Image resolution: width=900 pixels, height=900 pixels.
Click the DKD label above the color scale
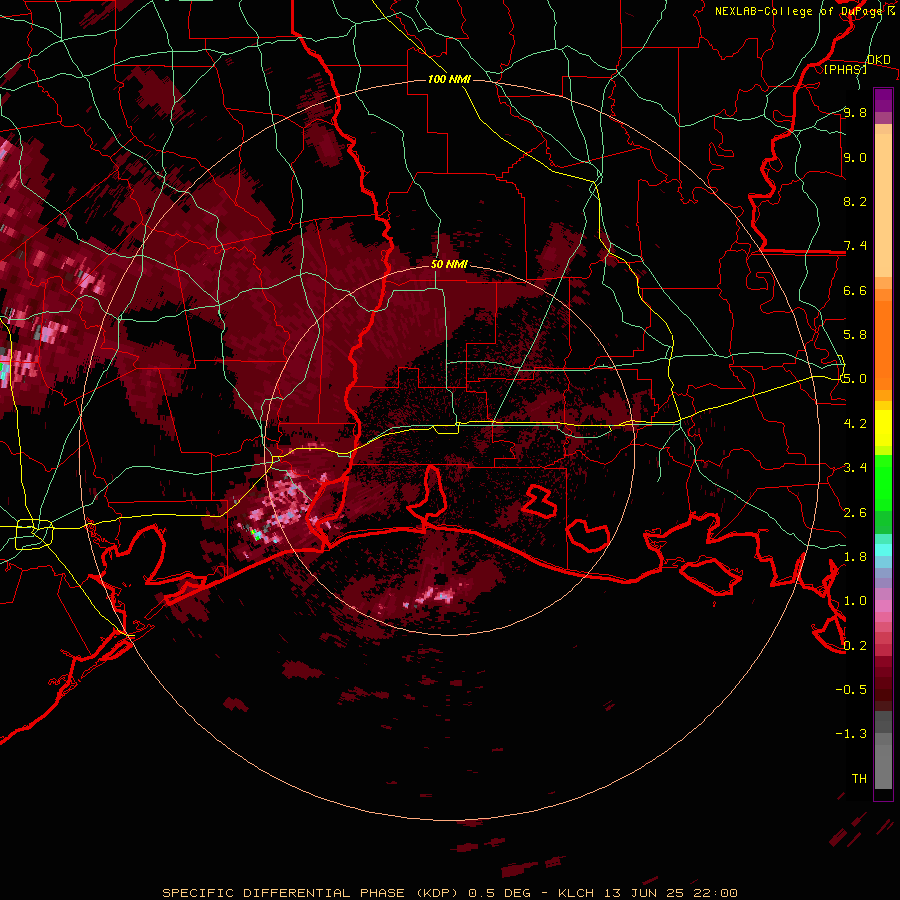[x=878, y=59]
